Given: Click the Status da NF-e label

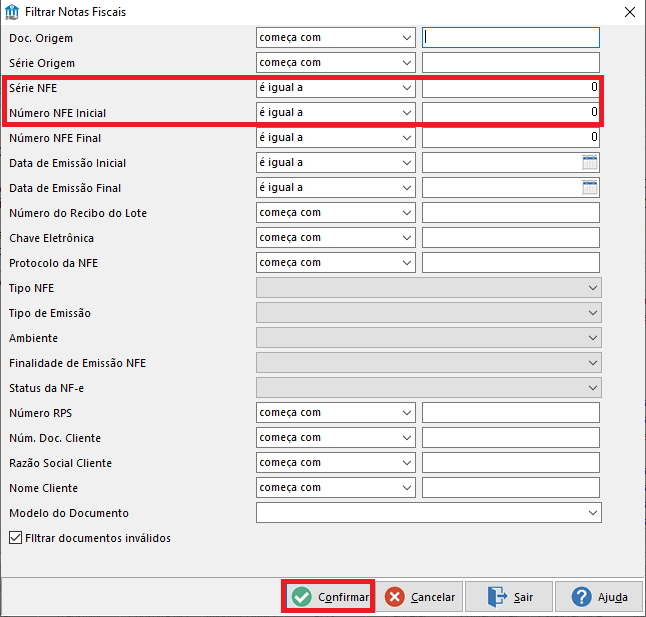Looking at the screenshot, I should [x=46, y=388].
